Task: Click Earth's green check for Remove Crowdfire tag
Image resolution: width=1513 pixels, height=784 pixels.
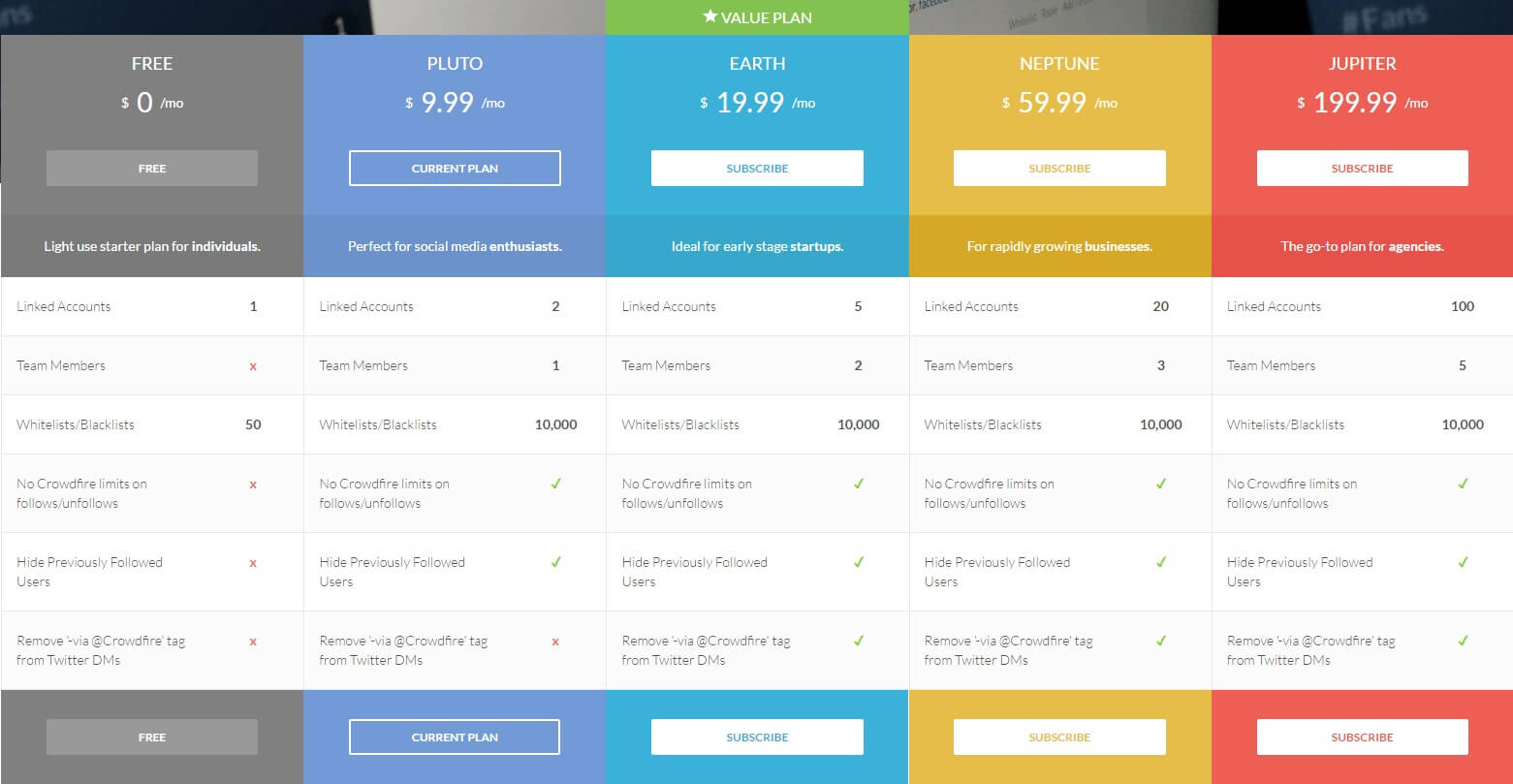Action: coord(858,641)
